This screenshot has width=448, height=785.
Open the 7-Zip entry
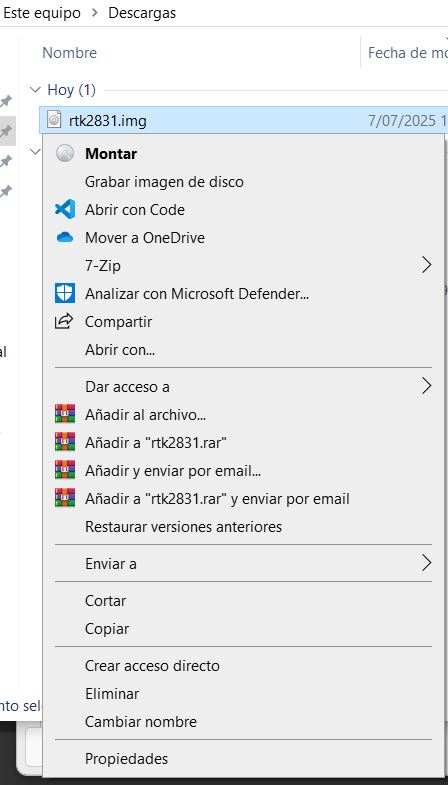pos(243,265)
